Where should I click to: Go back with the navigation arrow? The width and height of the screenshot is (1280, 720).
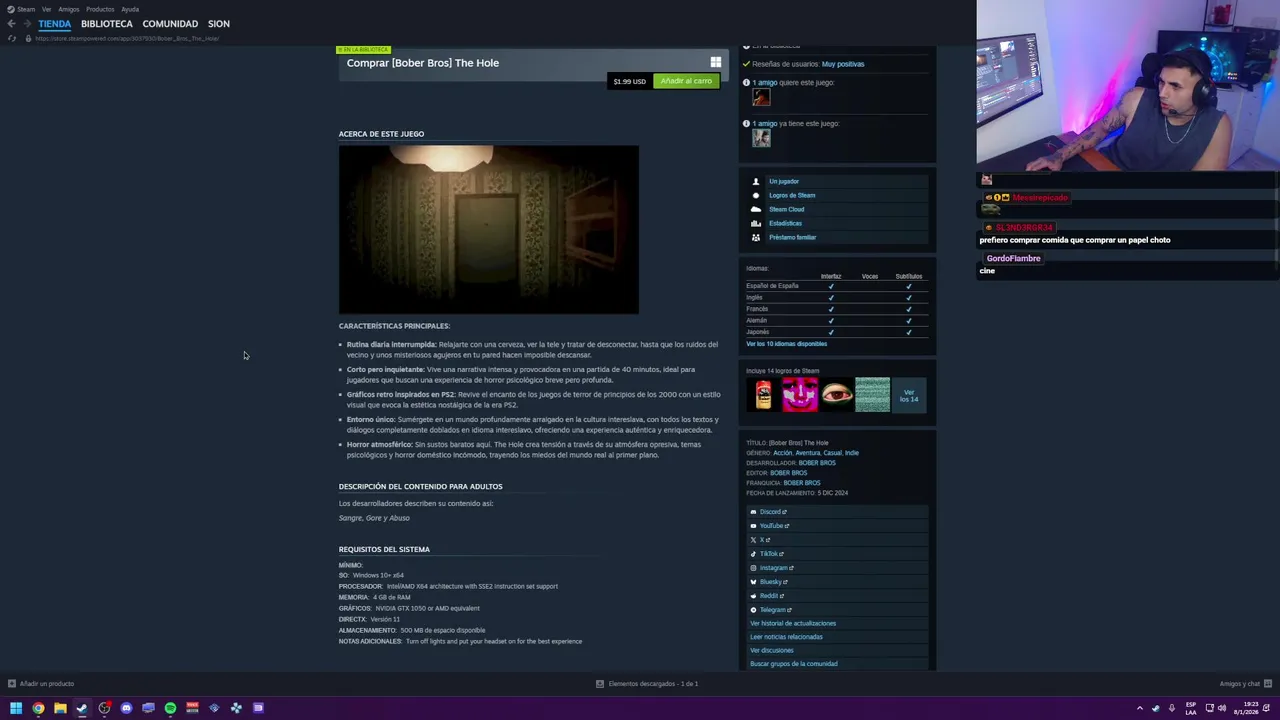11,24
